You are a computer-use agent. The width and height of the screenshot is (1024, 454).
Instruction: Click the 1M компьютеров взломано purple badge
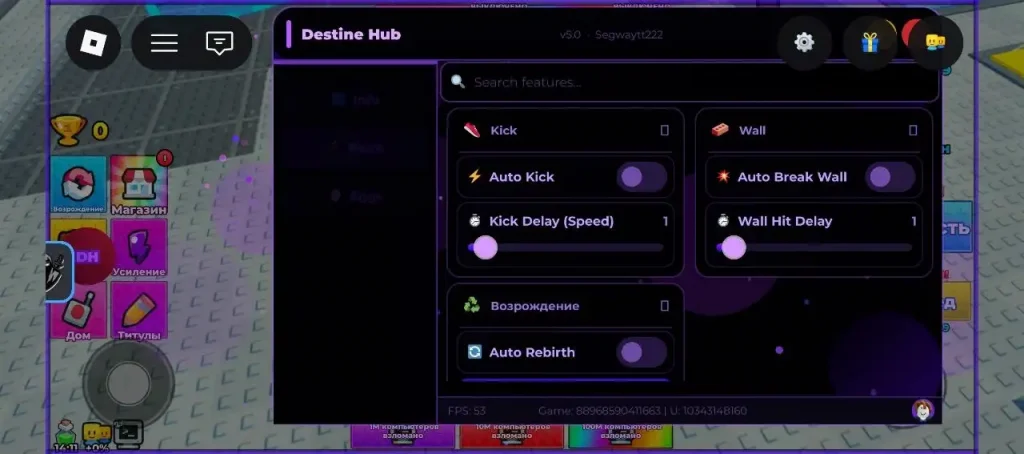click(402, 434)
